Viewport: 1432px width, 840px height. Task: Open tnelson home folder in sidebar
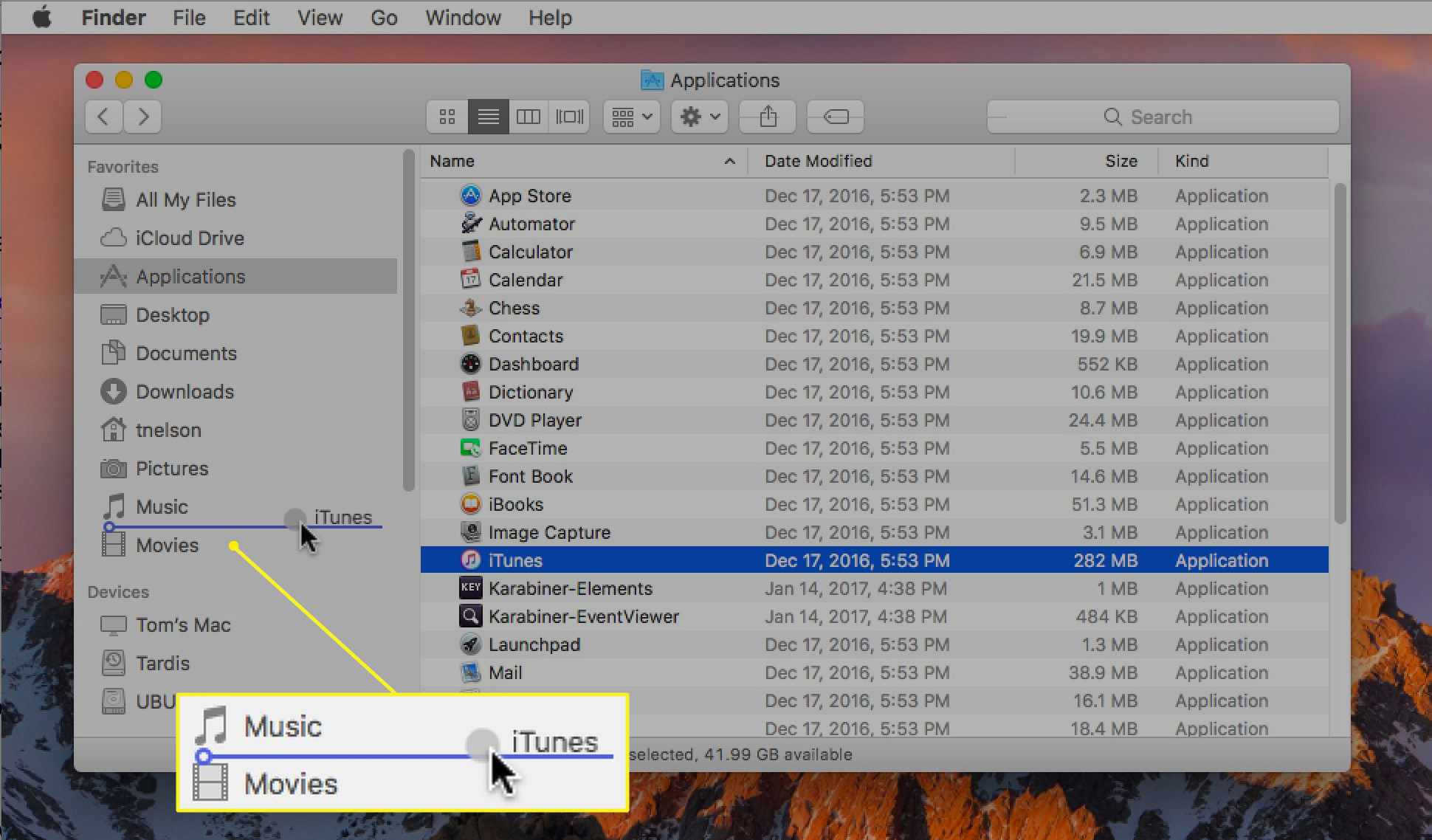tap(236, 430)
